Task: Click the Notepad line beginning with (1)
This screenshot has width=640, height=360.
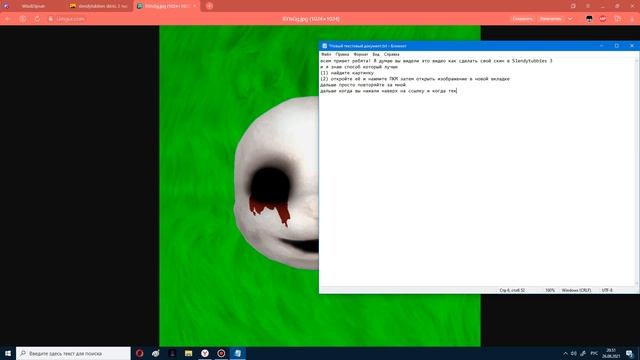Action: tap(347, 73)
